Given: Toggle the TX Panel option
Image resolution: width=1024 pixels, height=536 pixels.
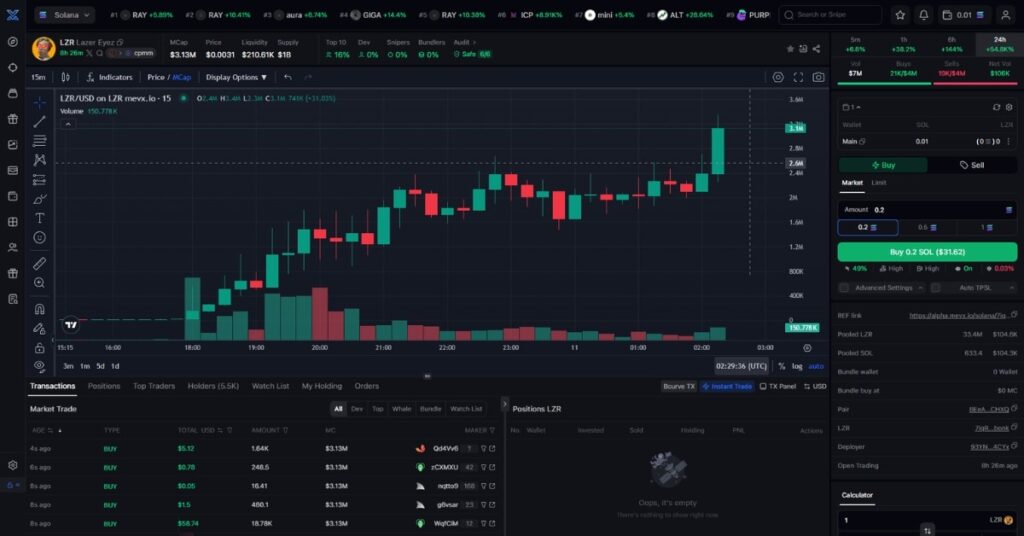Looking at the screenshot, I should coord(777,386).
